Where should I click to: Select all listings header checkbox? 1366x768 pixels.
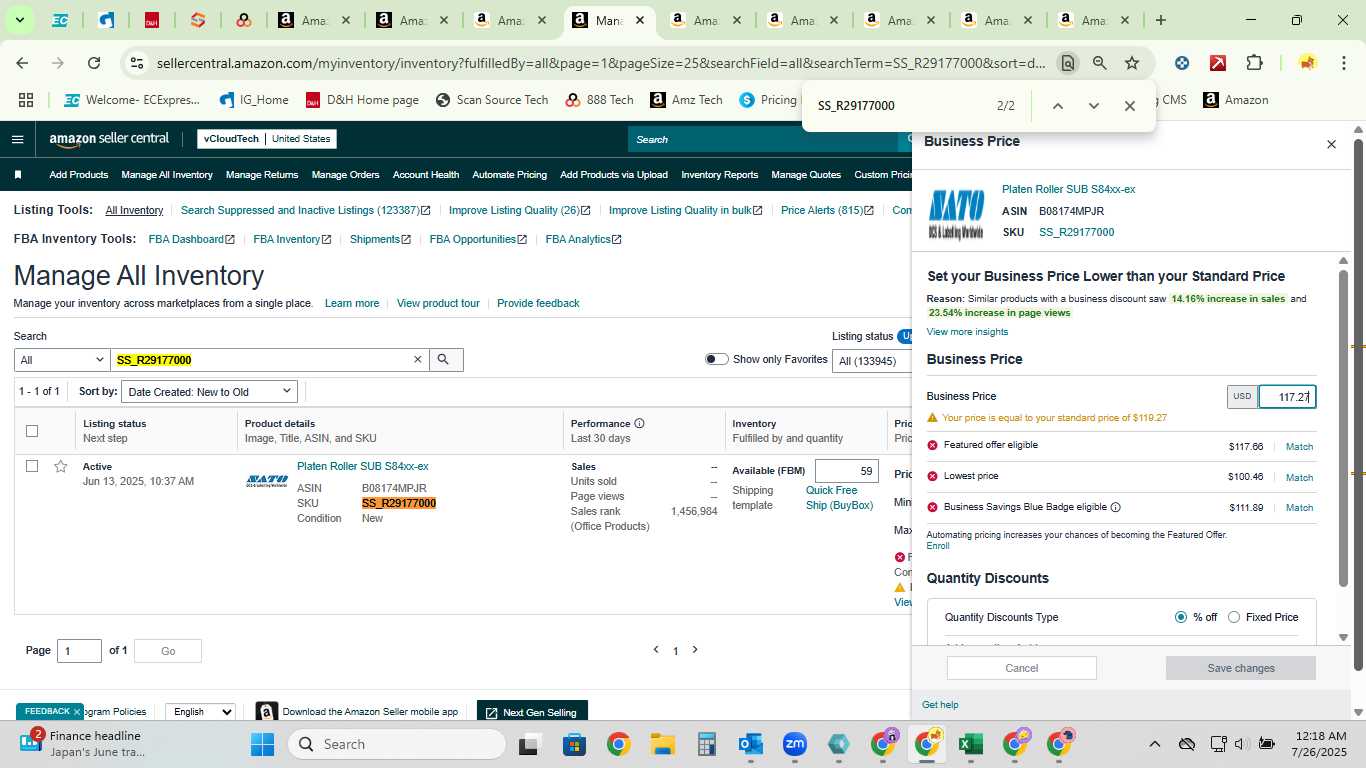coord(32,431)
